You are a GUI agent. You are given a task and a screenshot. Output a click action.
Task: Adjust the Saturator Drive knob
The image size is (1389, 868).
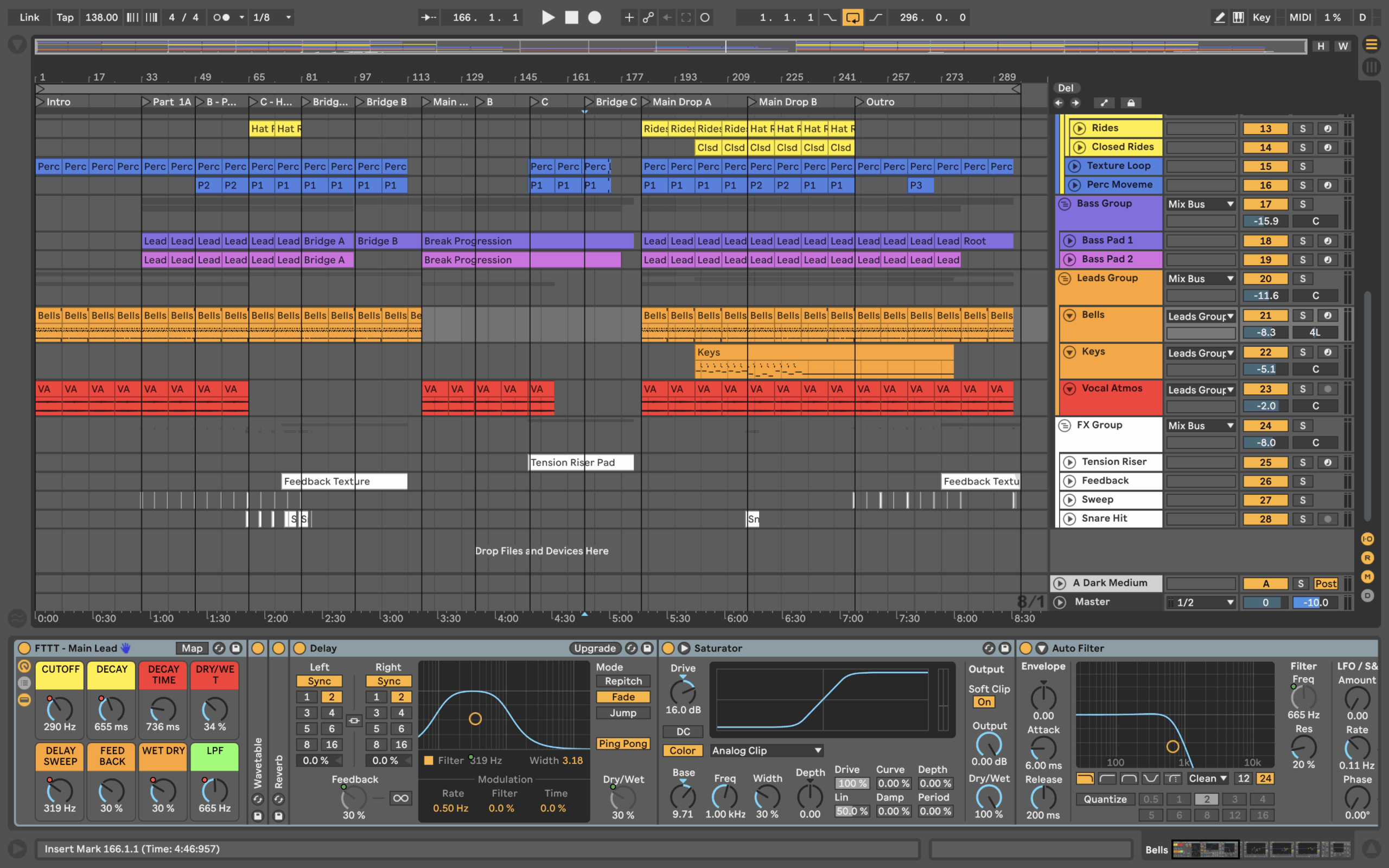683,692
